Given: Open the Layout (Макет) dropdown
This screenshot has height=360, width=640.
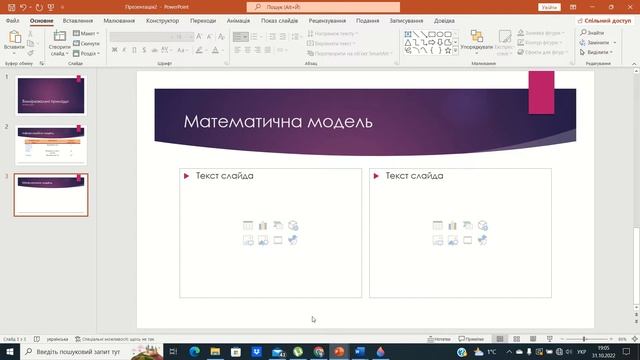Looking at the screenshot, I should [86, 33].
